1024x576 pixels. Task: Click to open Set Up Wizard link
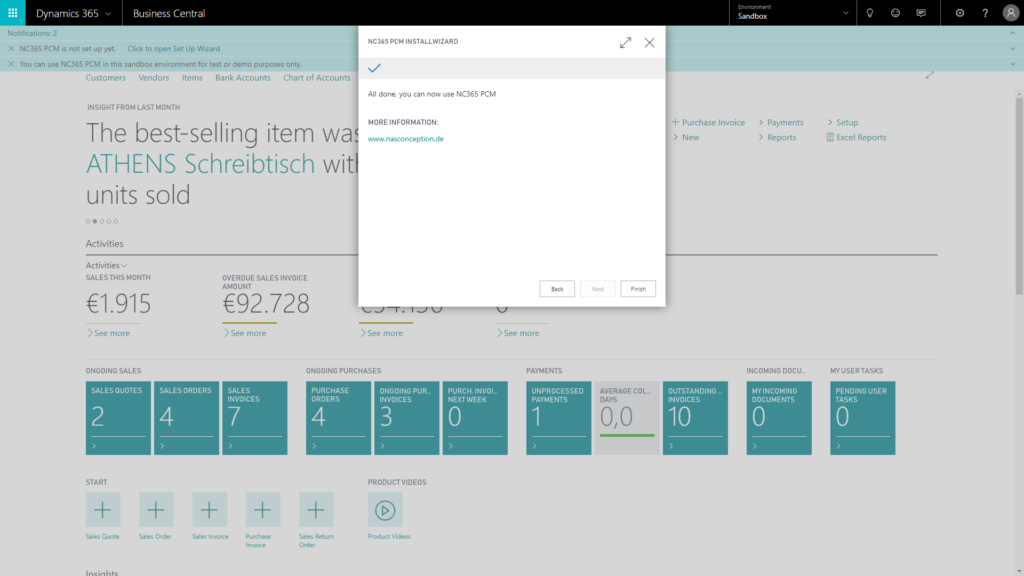pos(174,48)
